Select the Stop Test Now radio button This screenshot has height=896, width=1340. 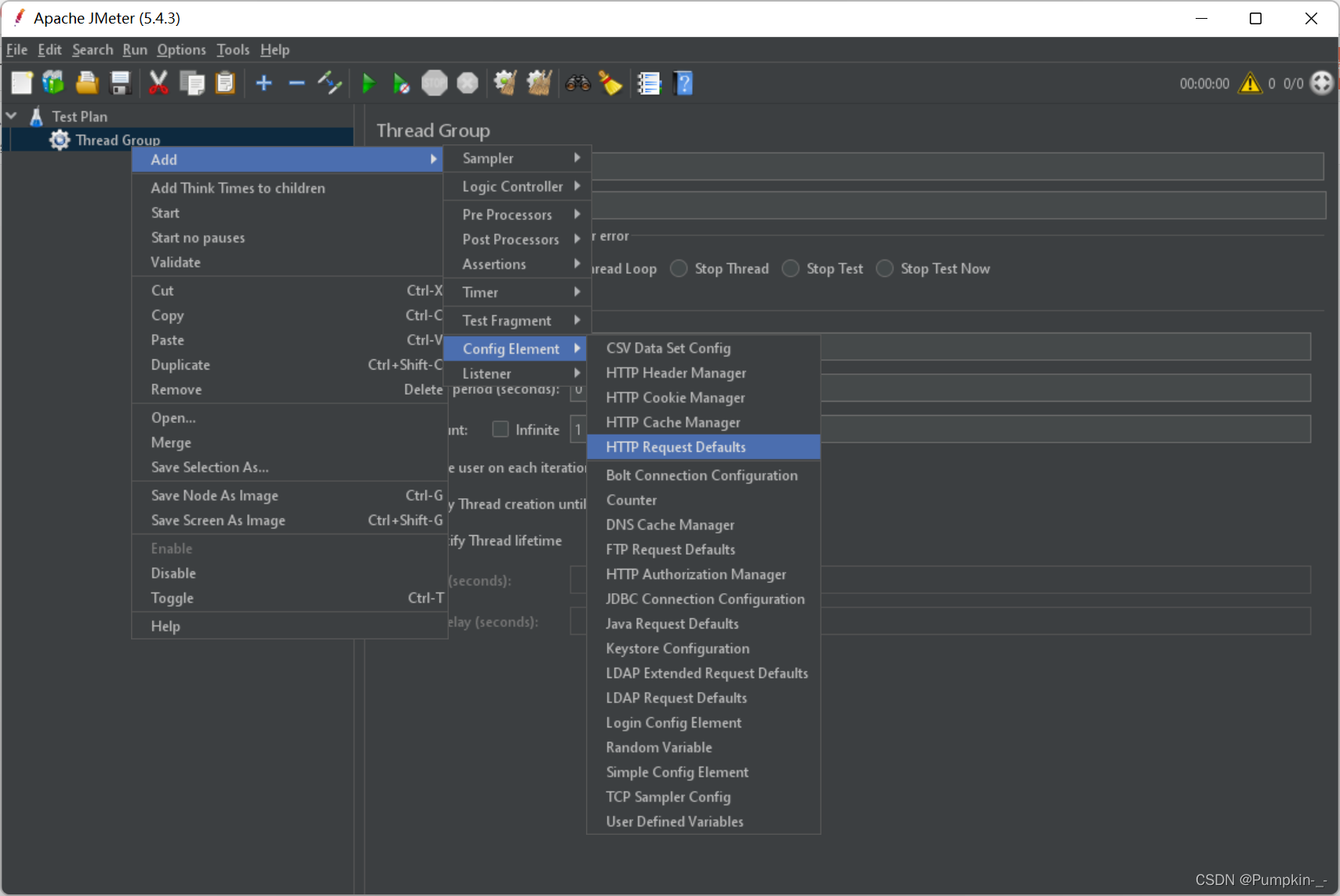click(885, 268)
